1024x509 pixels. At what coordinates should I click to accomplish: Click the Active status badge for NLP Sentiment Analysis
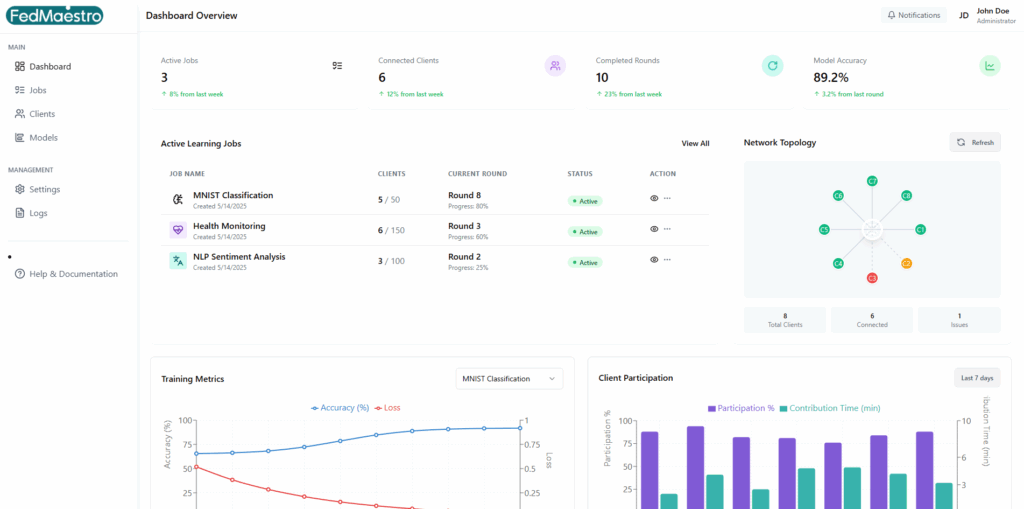[x=584, y=263]
